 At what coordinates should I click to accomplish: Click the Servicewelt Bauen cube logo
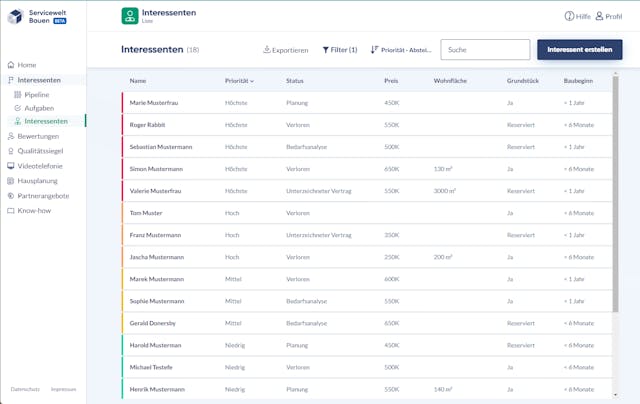(x=15, y=18)
